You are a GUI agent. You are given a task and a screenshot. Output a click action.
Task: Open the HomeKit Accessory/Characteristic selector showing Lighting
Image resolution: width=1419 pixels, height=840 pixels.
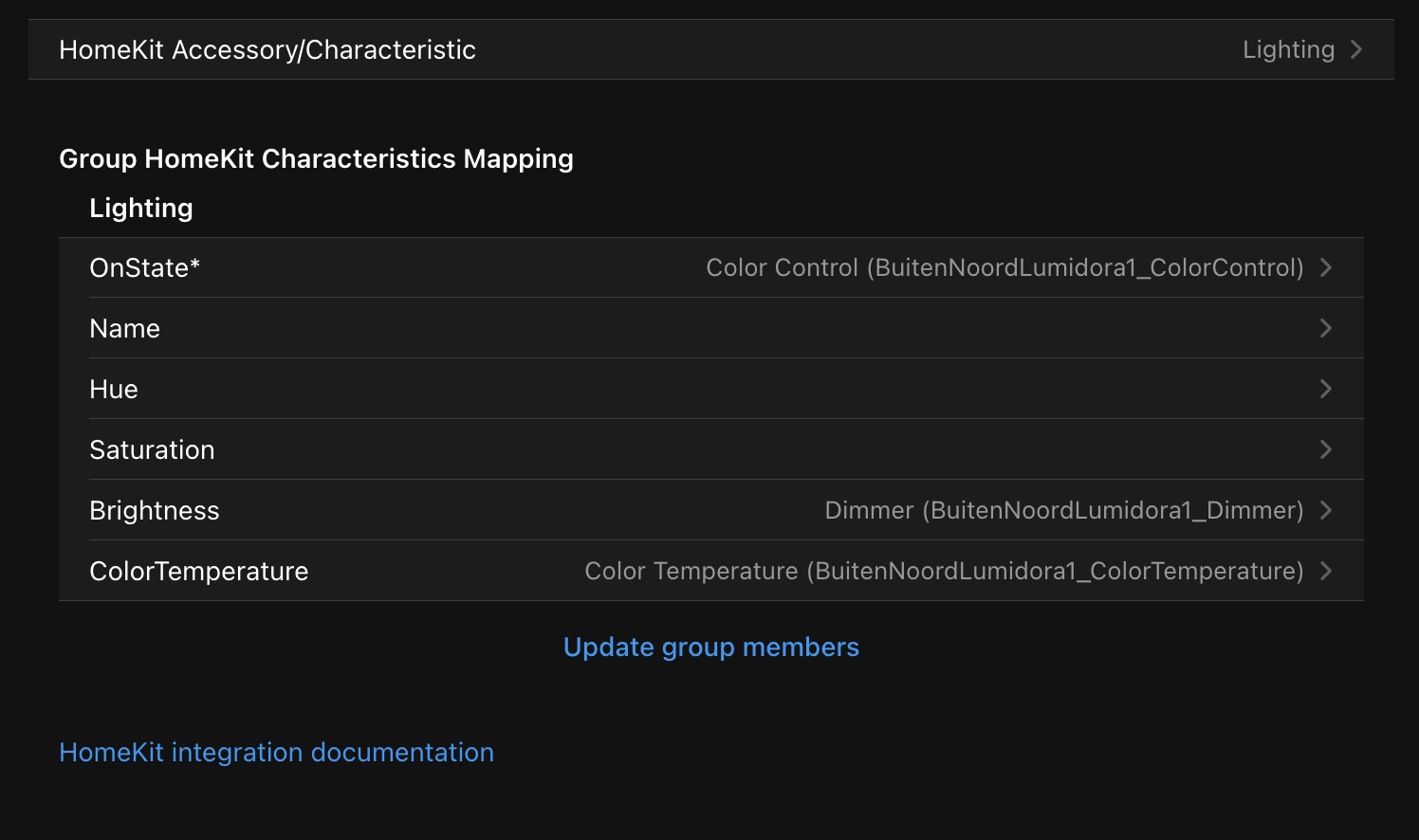709,49
